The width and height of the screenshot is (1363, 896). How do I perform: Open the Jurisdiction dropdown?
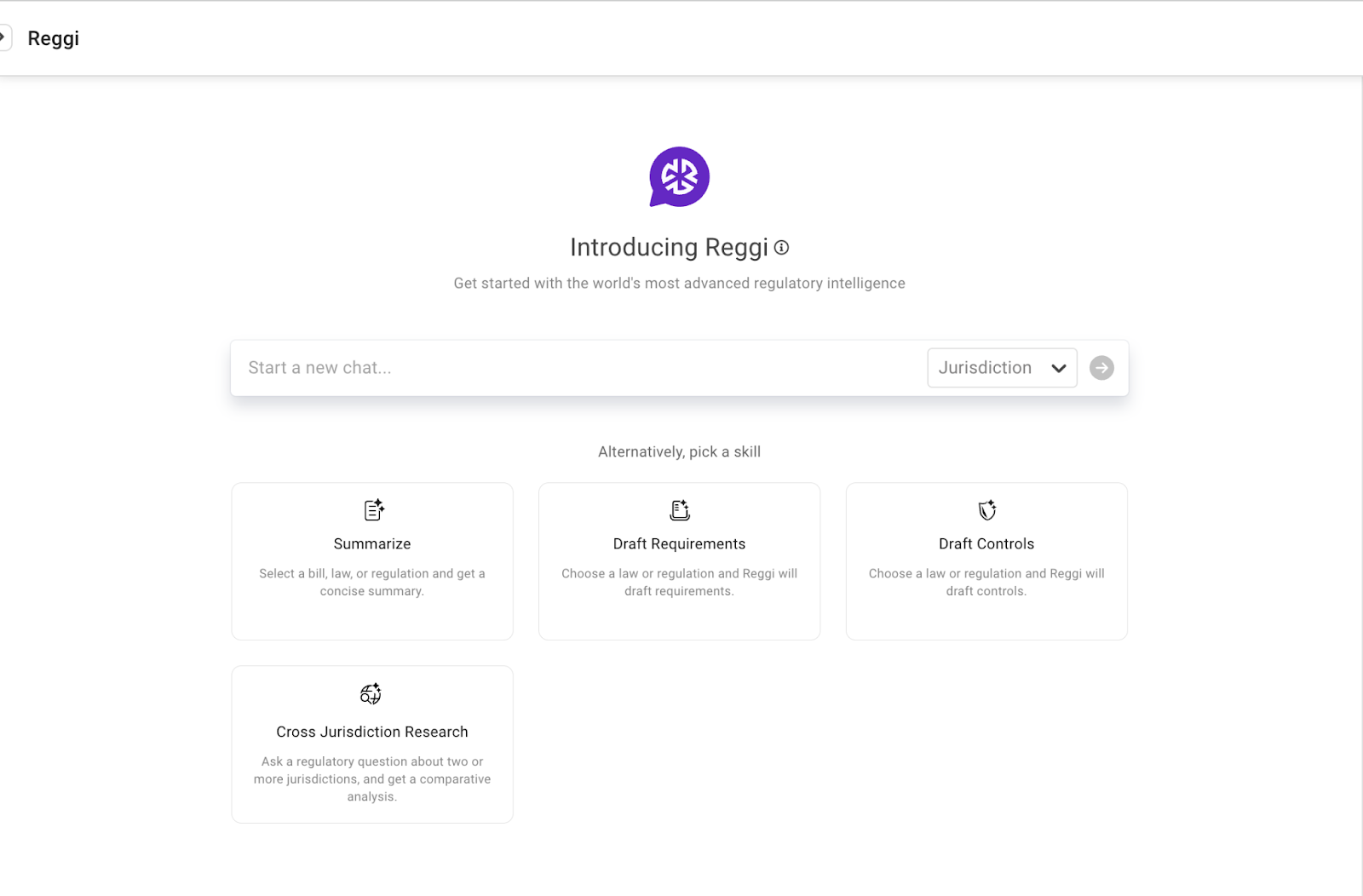(x=986, y=368)
